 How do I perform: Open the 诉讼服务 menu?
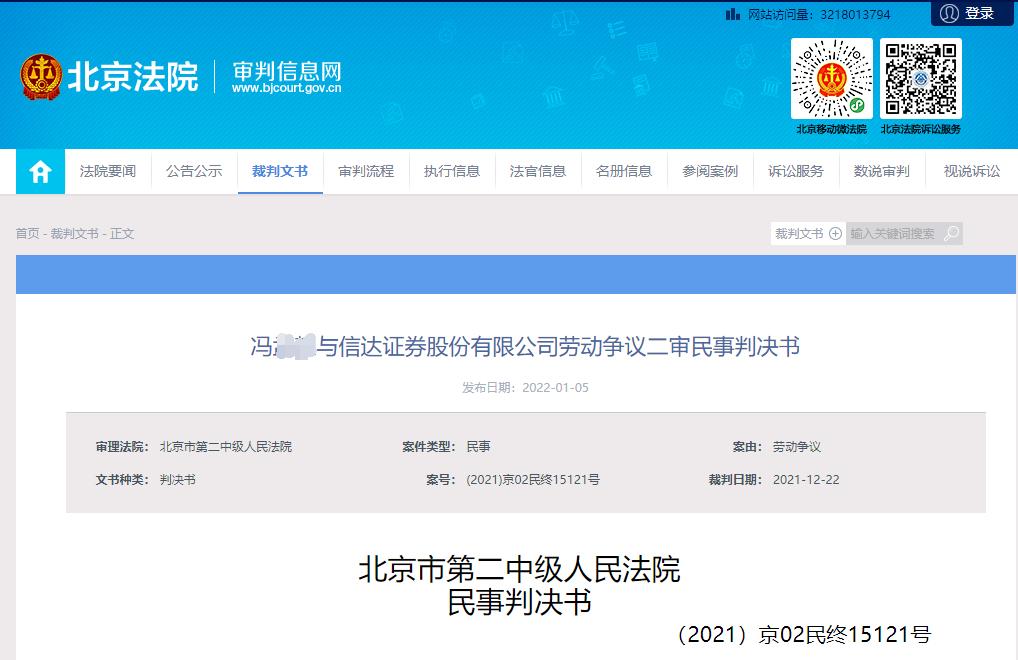tap(796, 171)
